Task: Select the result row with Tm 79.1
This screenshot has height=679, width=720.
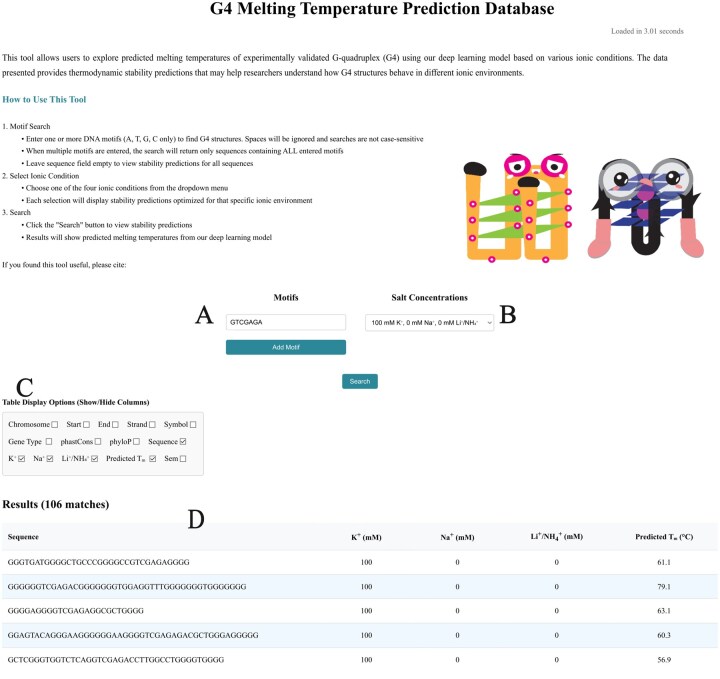Action: click(360, 587)
